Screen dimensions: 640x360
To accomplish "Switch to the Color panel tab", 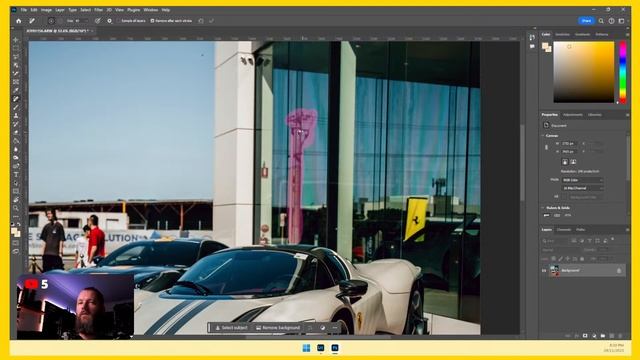I will pyautogui.click(x=546, y=35).
